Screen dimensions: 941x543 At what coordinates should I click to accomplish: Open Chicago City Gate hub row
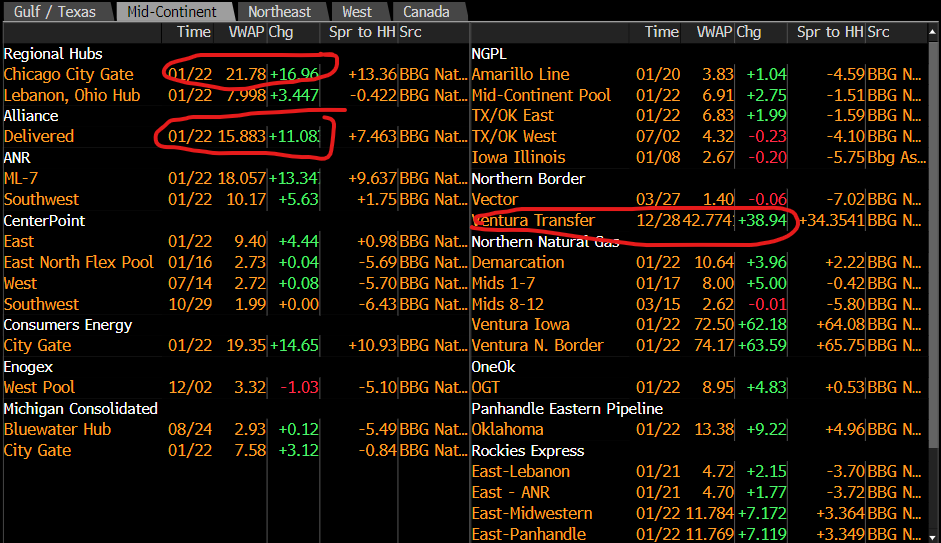click(x=235, y=74)
